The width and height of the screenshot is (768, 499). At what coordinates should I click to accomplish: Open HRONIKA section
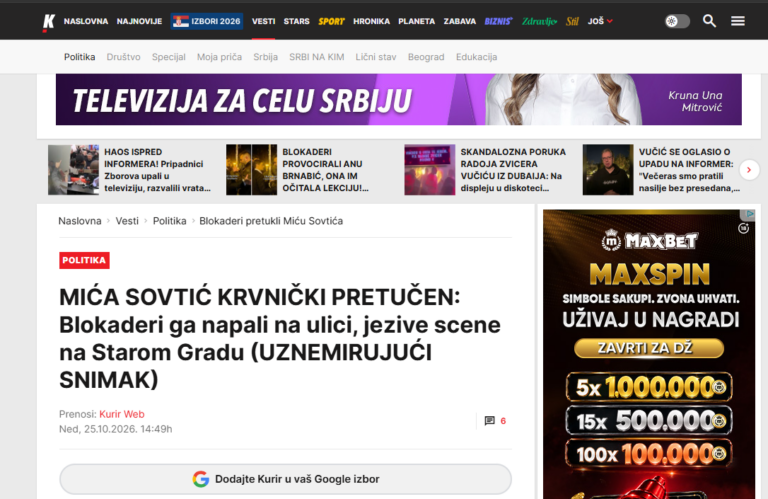(371, 21)
